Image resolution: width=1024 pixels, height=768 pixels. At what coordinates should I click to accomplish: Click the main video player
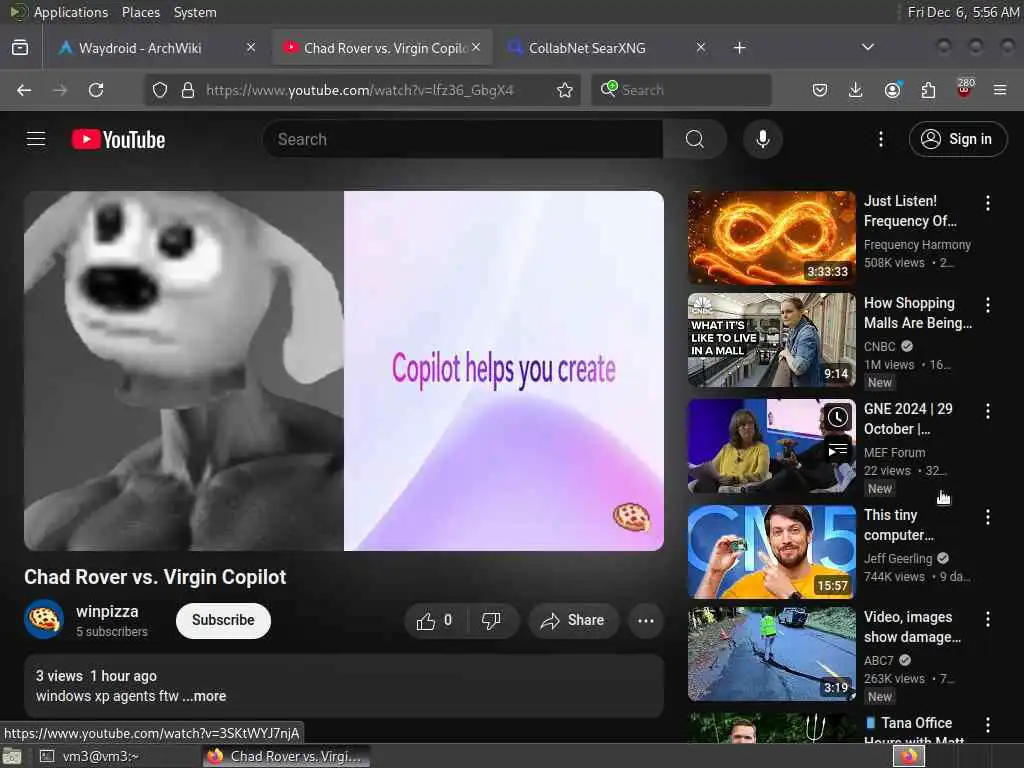(x=344, y=370)
